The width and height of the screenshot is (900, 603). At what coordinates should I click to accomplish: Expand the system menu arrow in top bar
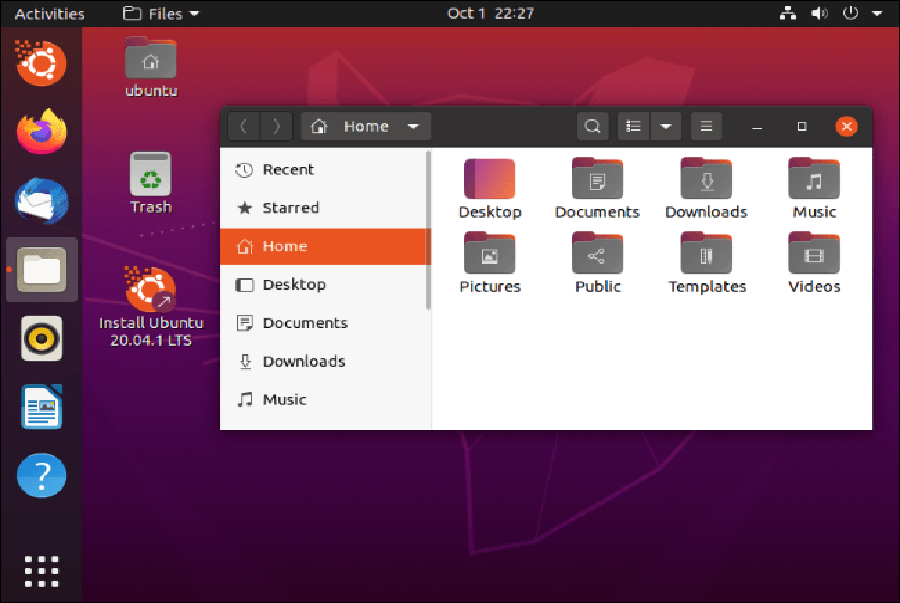(877, 13)
